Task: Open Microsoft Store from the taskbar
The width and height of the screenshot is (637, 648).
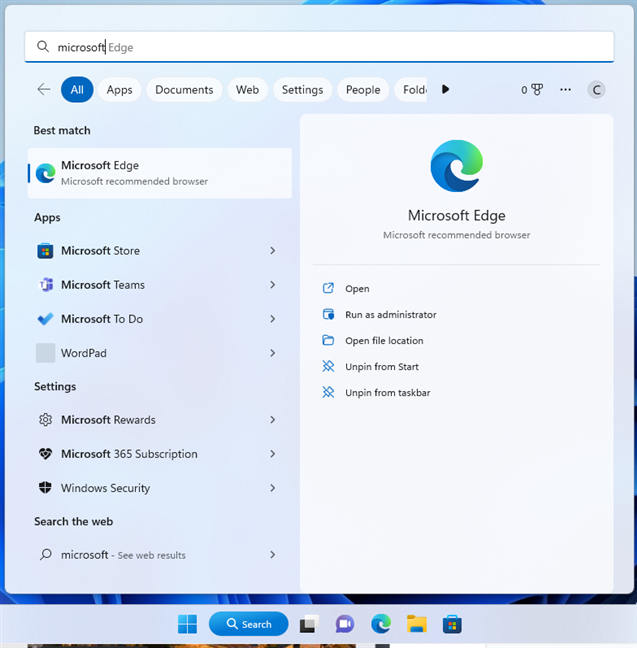Action: 452,624
